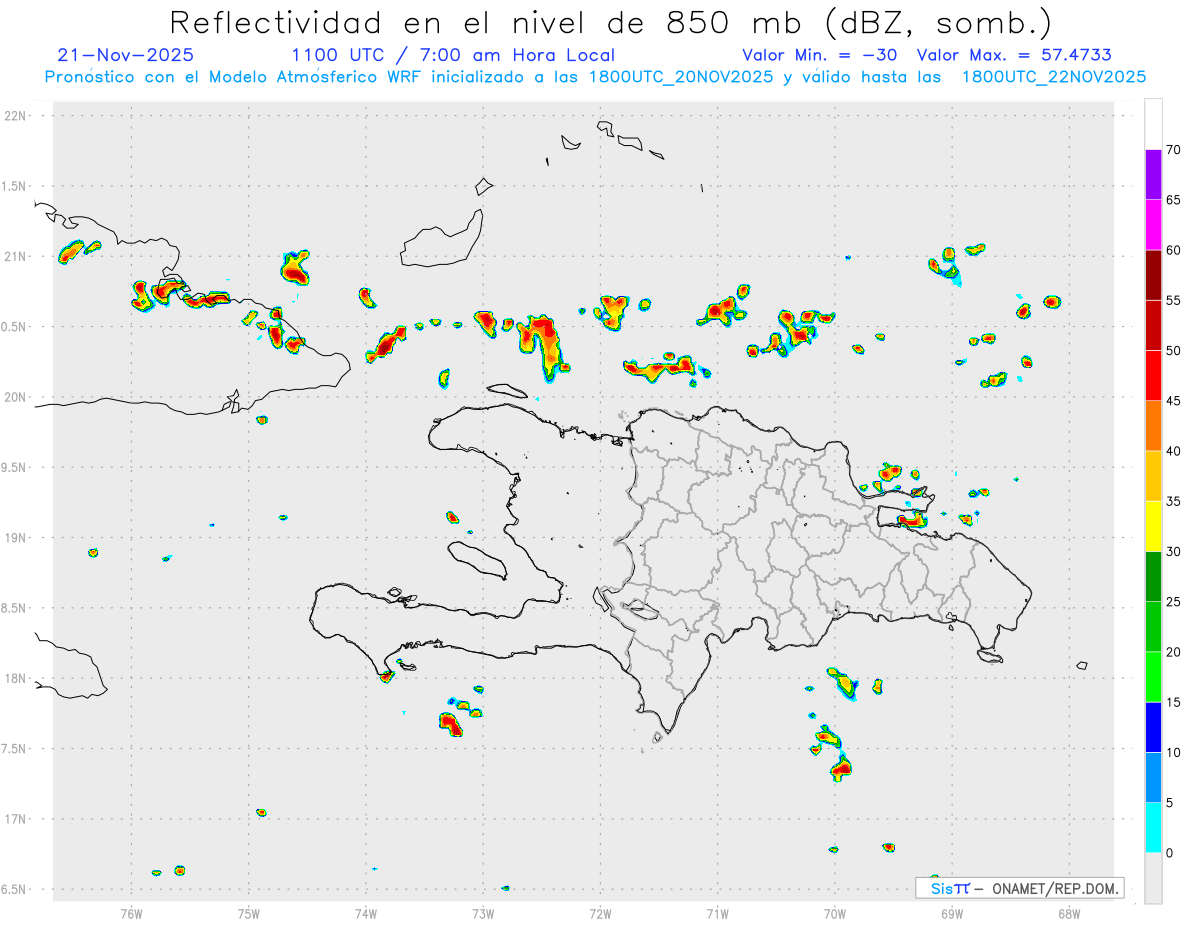Click the latitude axis label '20N'
The height and width of the screenshot is (927, 1200).
tap(16, 398)
